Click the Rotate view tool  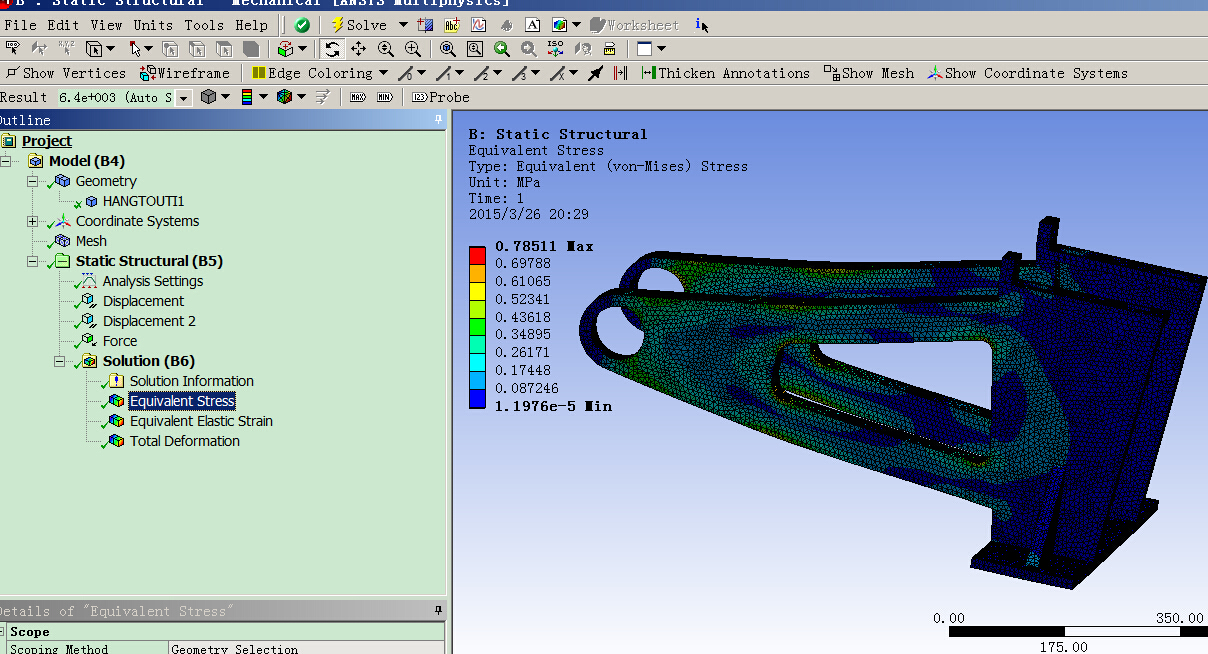[333, 49]
